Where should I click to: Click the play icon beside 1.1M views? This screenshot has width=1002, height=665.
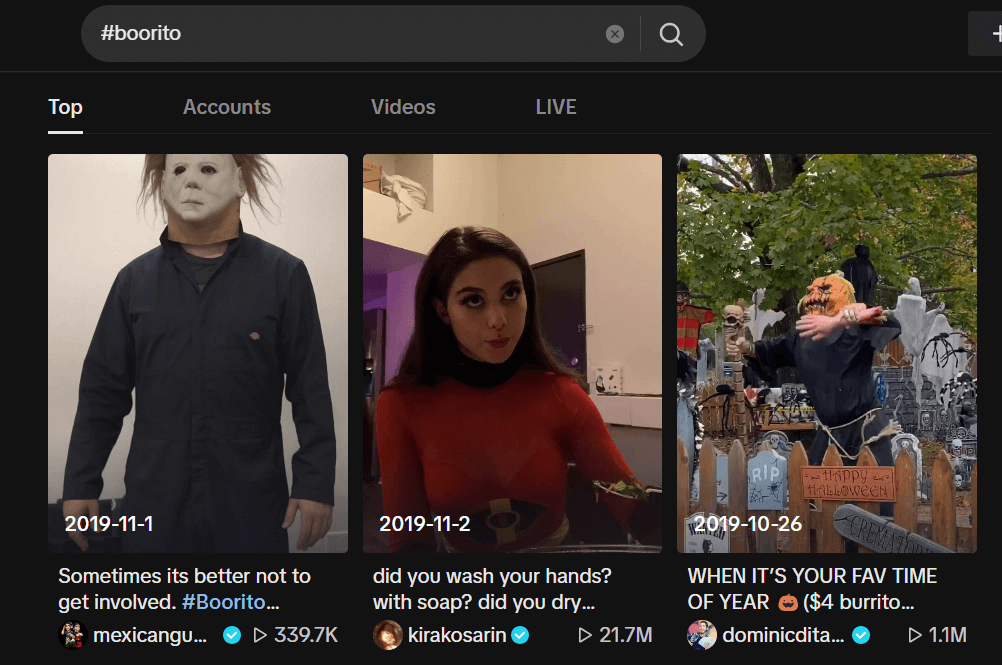(x=915, y=635)
